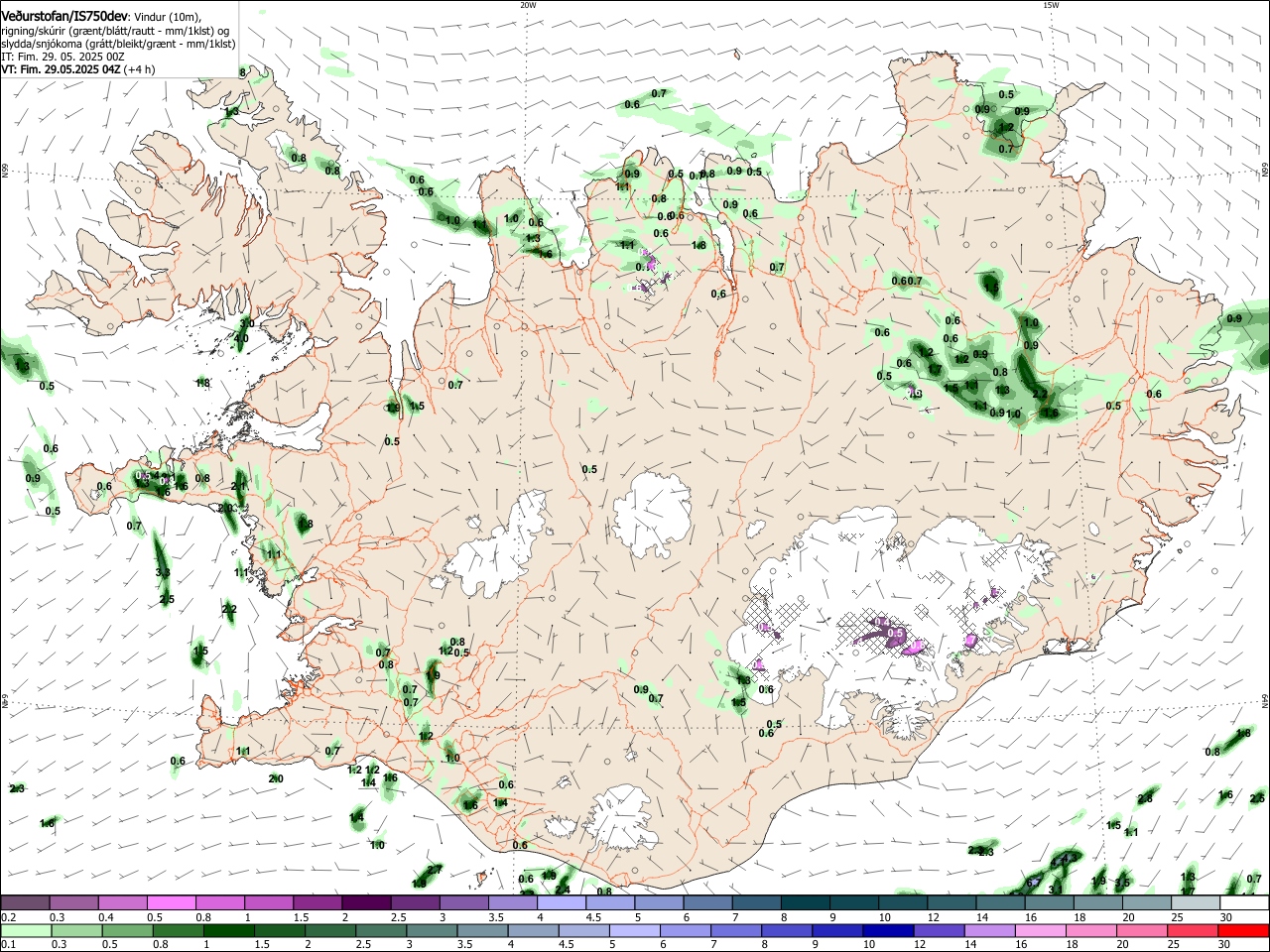
Task: Click the '3.3' precipitation value off west coast
Action: click(x=163, y=573)
